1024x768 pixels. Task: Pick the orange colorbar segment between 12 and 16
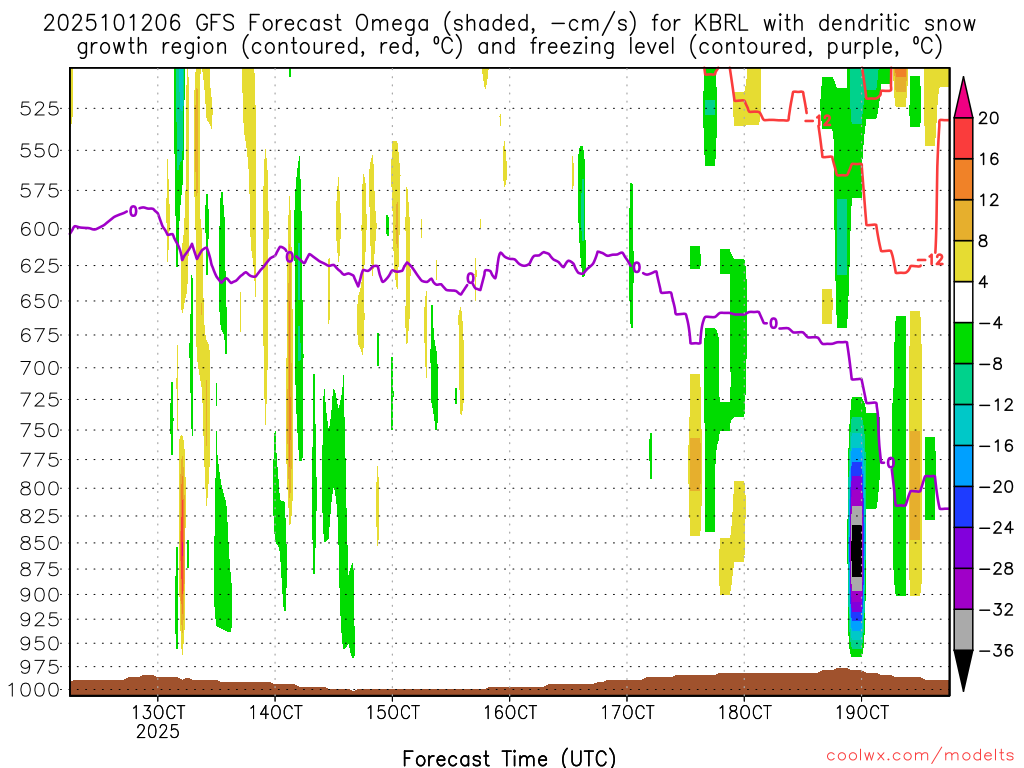click(x=963, y=180)
